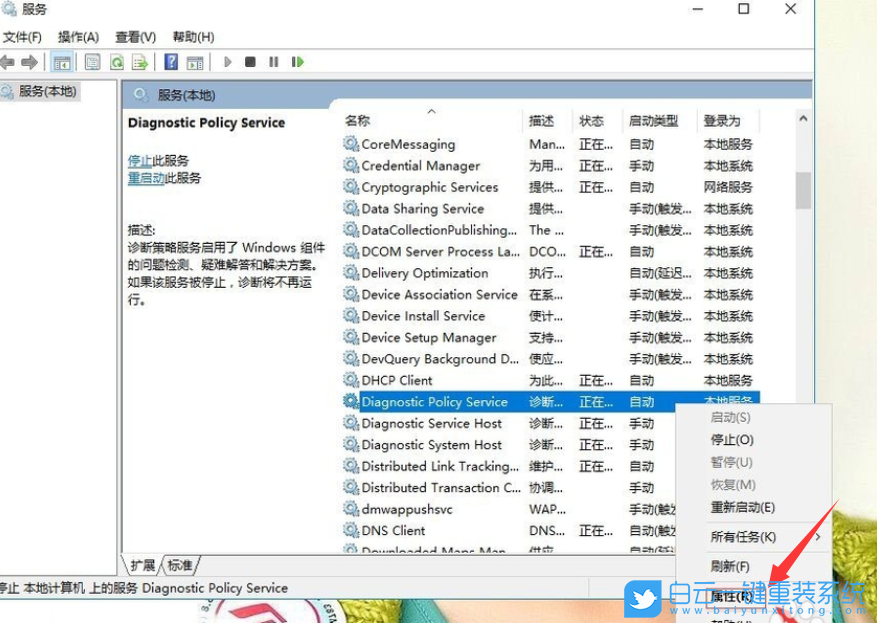This screenshot has height=623, width=877.
Task: Open the Refresh toolbar icon
Action: click(x=116, y=61)
